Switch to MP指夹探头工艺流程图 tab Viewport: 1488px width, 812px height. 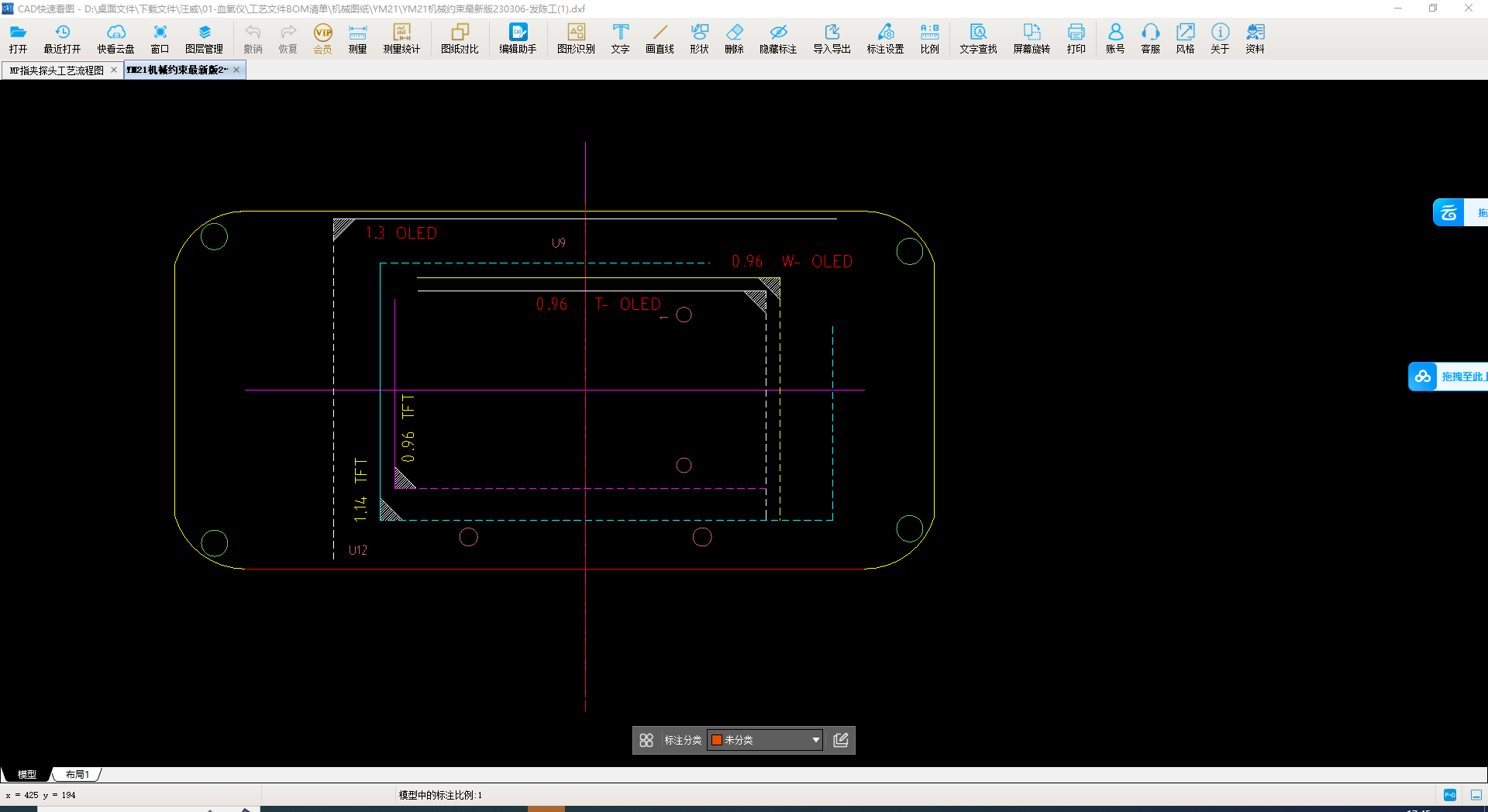[57, 71]
